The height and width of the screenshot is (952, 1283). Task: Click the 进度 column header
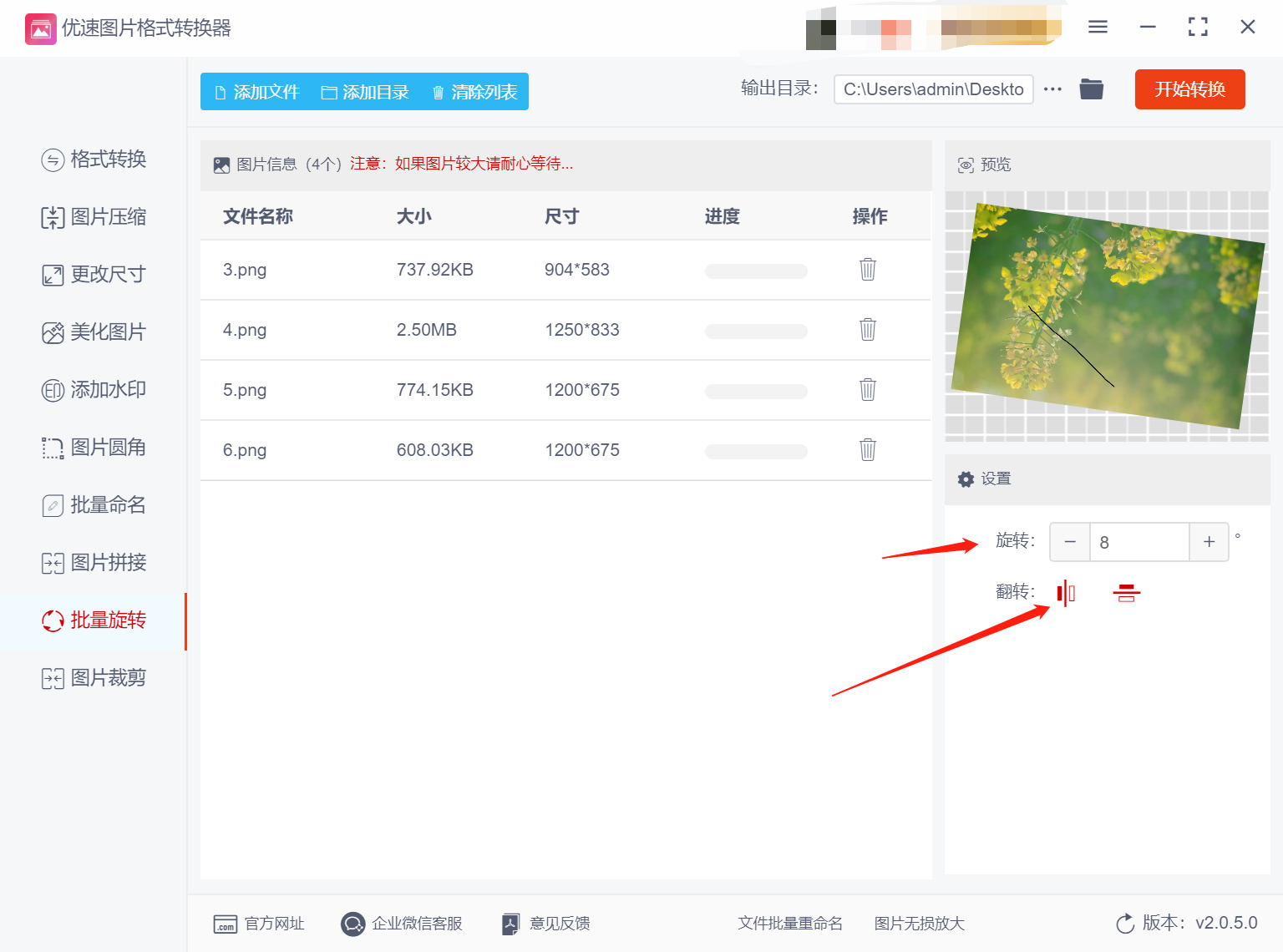point(723,216)
